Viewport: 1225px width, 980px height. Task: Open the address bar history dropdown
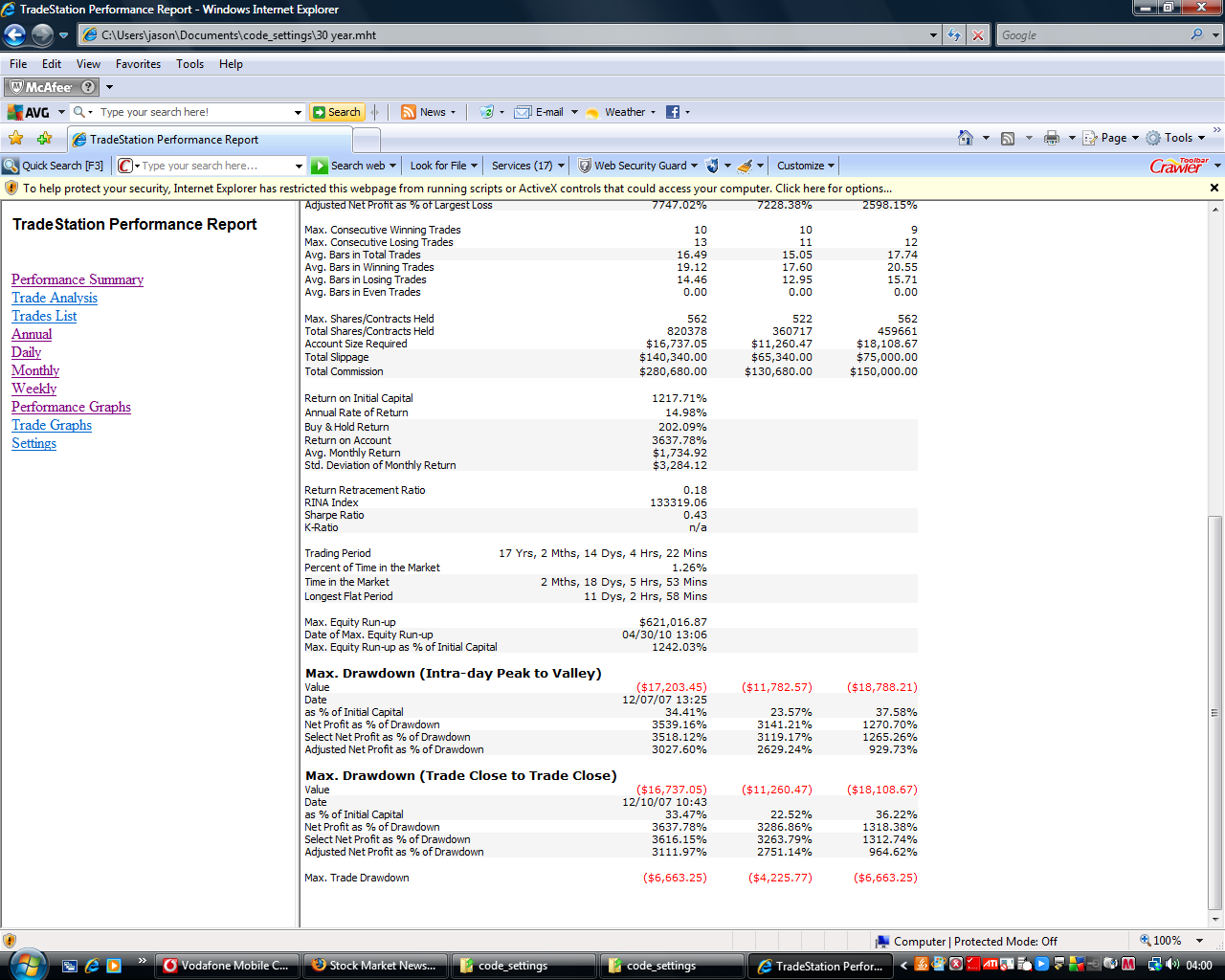934,35
